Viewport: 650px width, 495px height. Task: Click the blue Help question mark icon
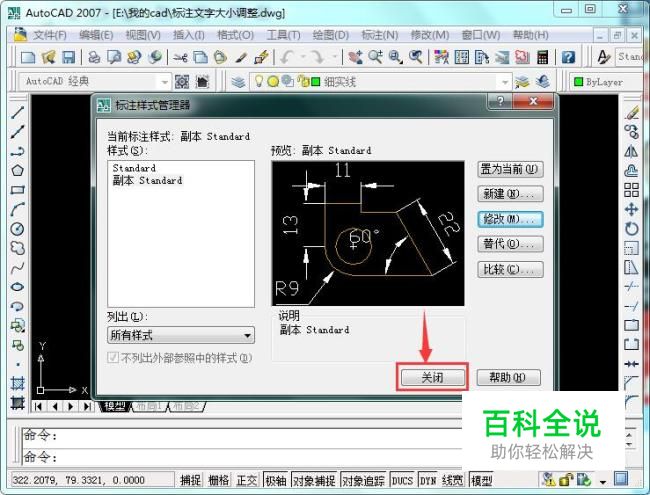coord(568,57)
